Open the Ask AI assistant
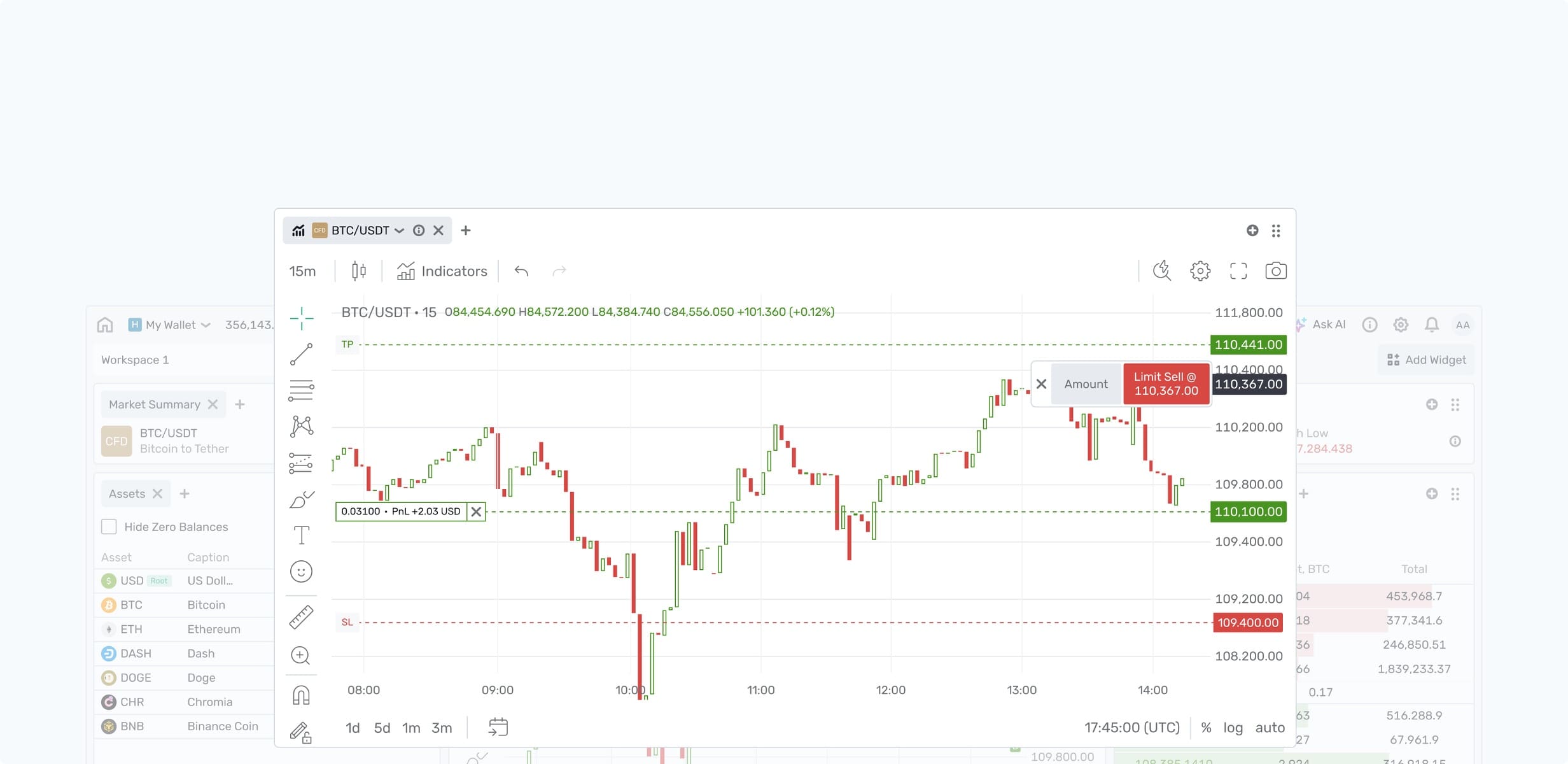1568x764 pixels. 1321,325
